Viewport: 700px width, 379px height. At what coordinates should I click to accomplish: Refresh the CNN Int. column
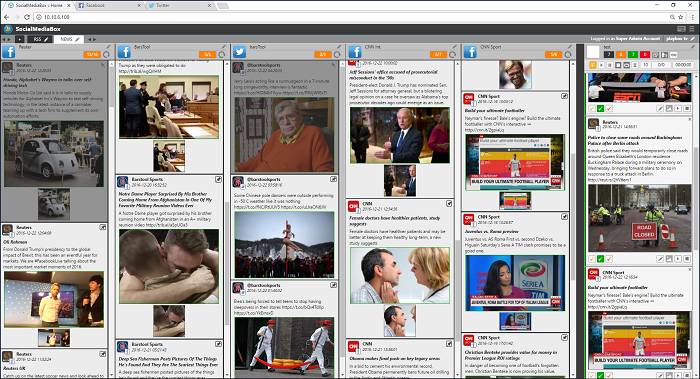452,54
